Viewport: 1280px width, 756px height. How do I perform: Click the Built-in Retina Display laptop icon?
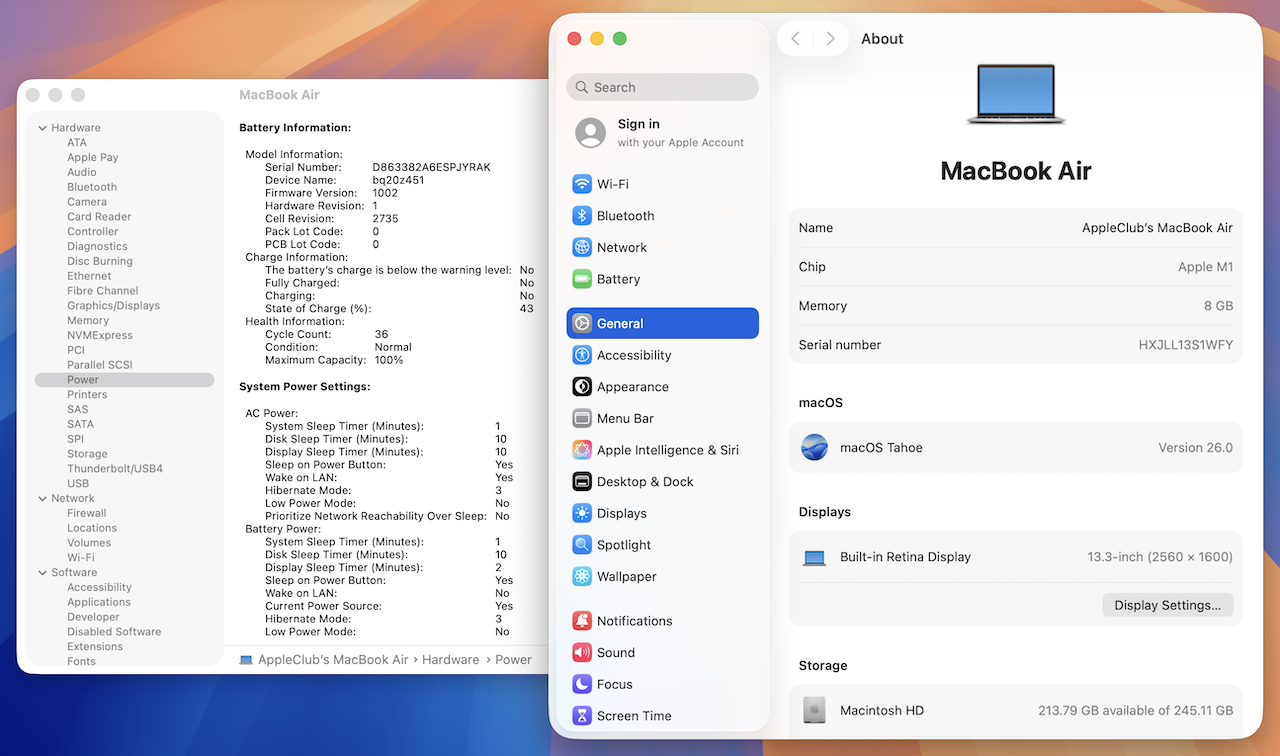coord(814,558)
